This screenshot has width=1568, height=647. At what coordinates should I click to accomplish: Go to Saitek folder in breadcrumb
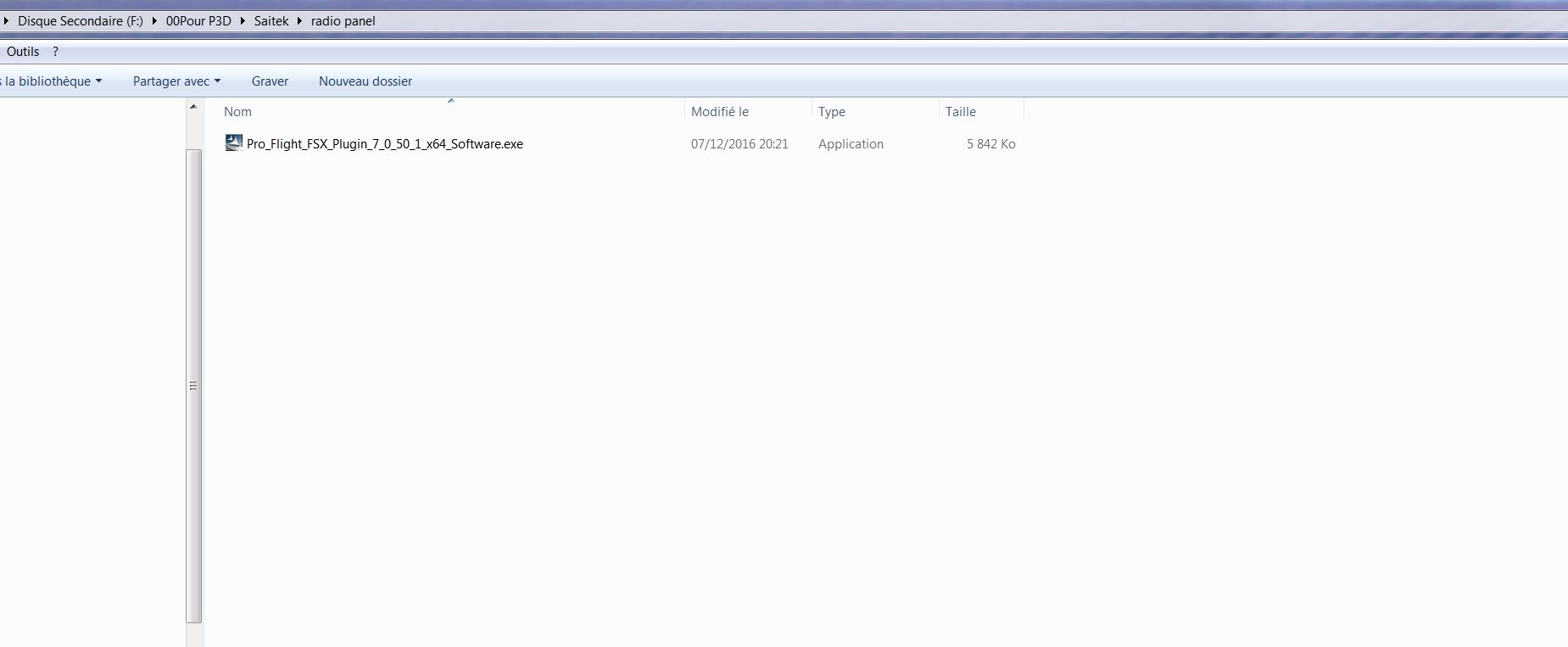coord(271,21)
